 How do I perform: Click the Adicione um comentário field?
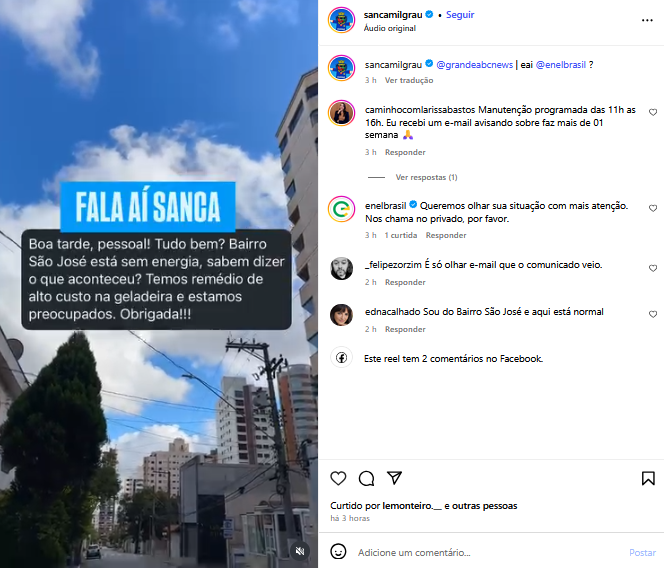point(489,552)
